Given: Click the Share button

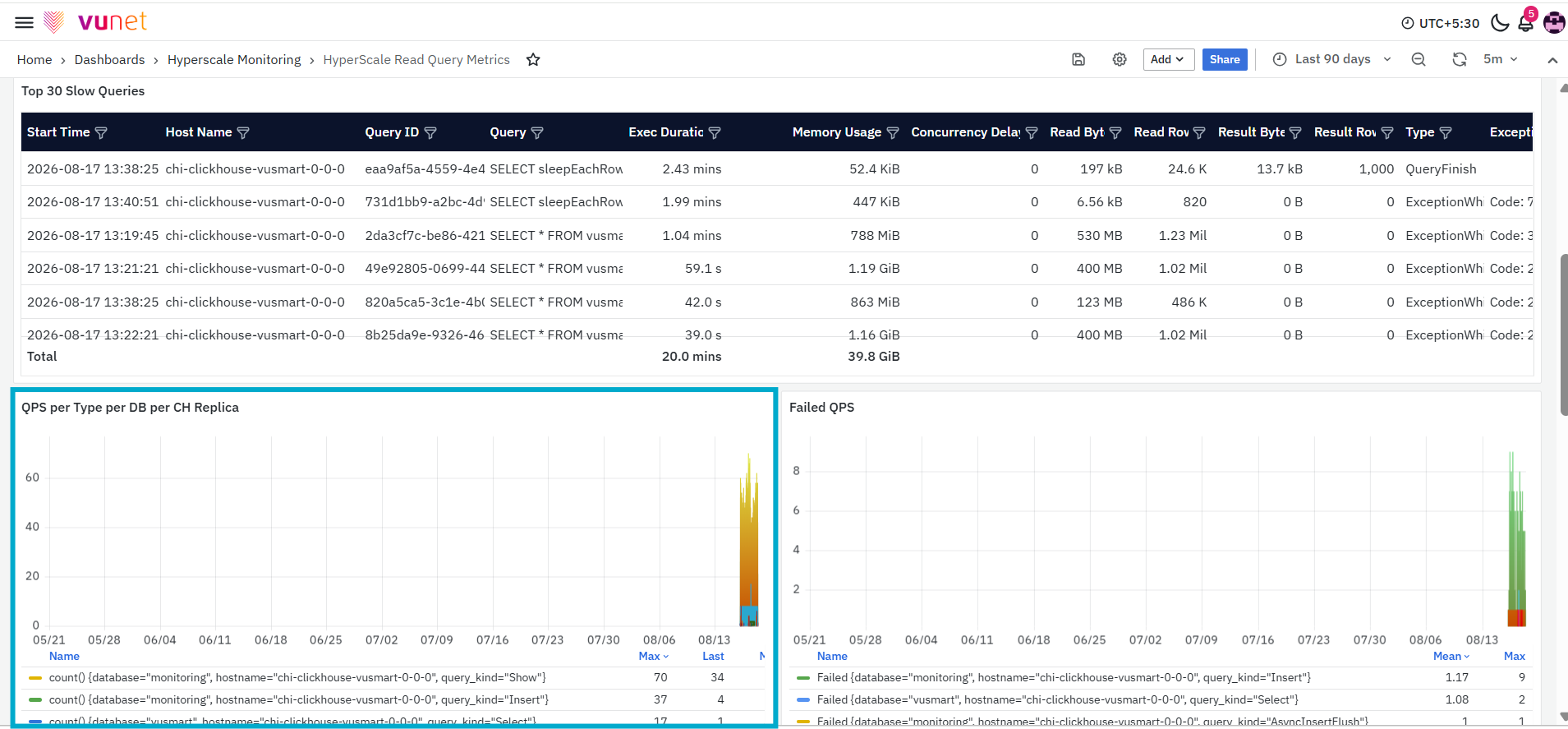Looking at the screenshot, I should tap(1225, 59).
